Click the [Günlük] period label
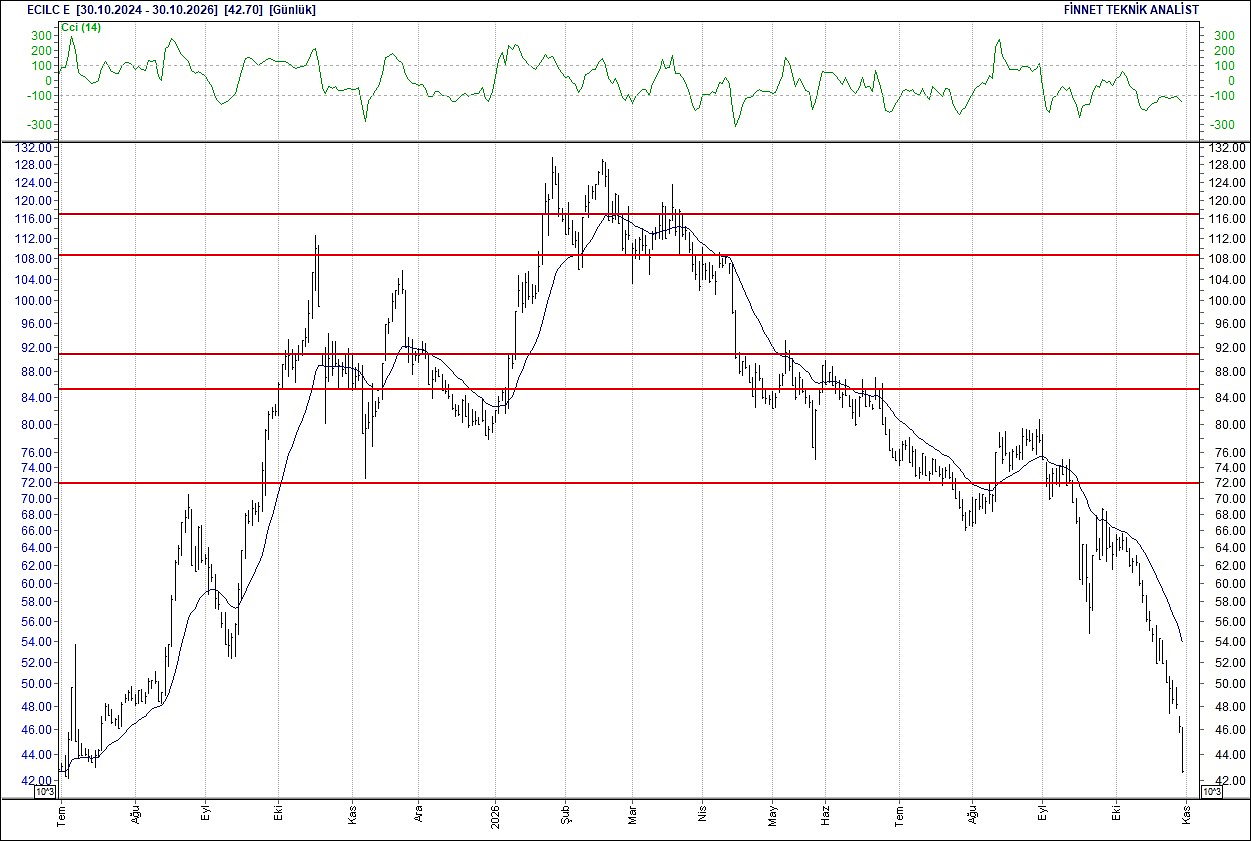The height and width of the screenshot is (841, 1251). pyautogui.click(x=292, y=9)
